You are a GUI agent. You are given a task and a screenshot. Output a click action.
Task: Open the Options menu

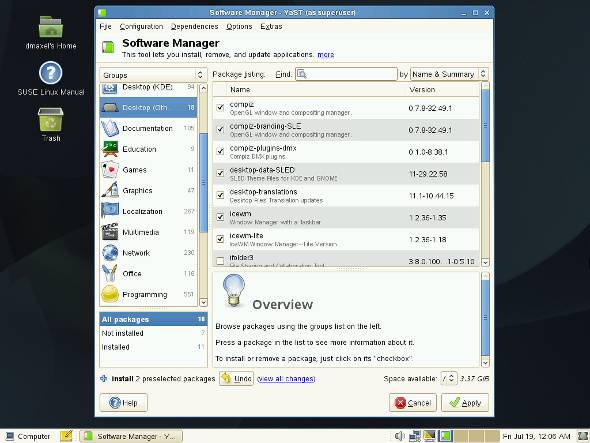pyautogui.click(x=239, y=26)
